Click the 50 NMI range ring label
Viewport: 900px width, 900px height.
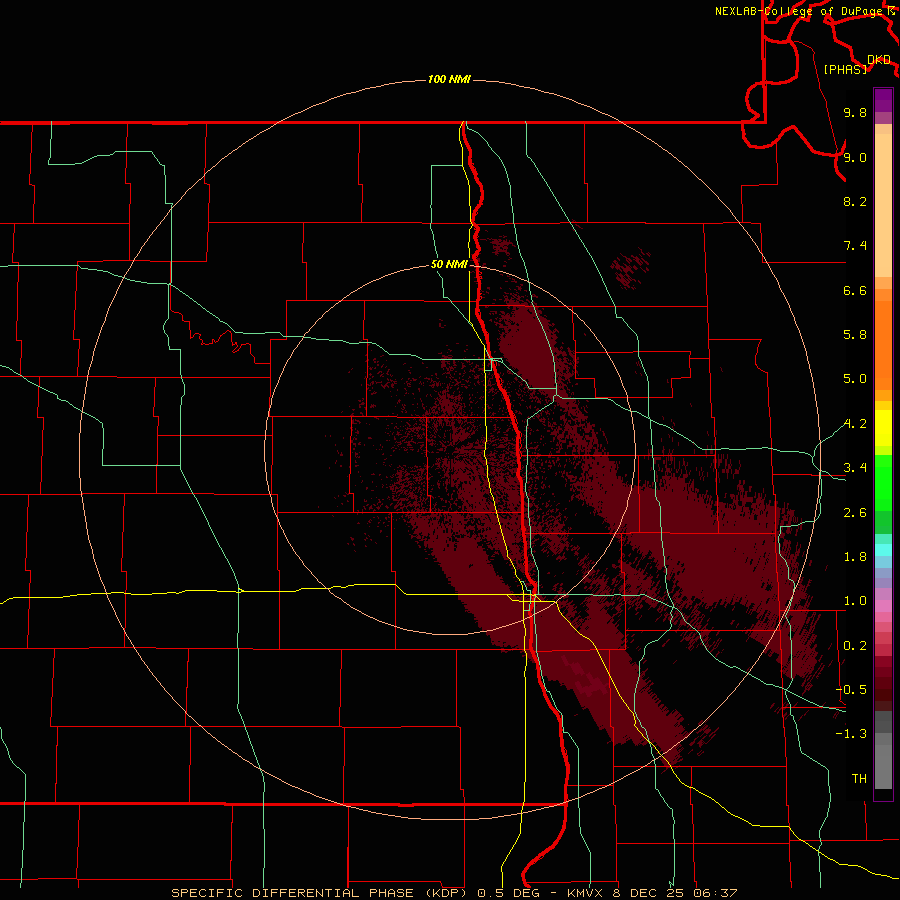[449, 264]
